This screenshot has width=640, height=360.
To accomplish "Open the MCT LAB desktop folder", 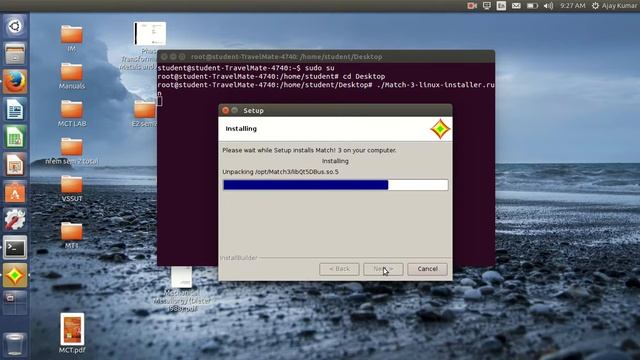I will 71,113.
